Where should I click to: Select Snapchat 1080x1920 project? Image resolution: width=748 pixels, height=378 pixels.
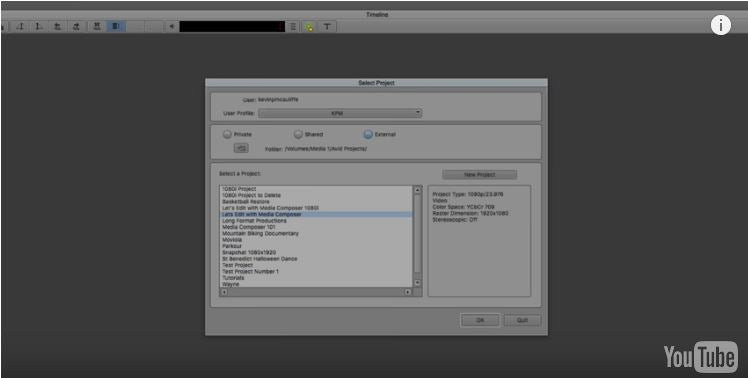(x=249, y=252)
